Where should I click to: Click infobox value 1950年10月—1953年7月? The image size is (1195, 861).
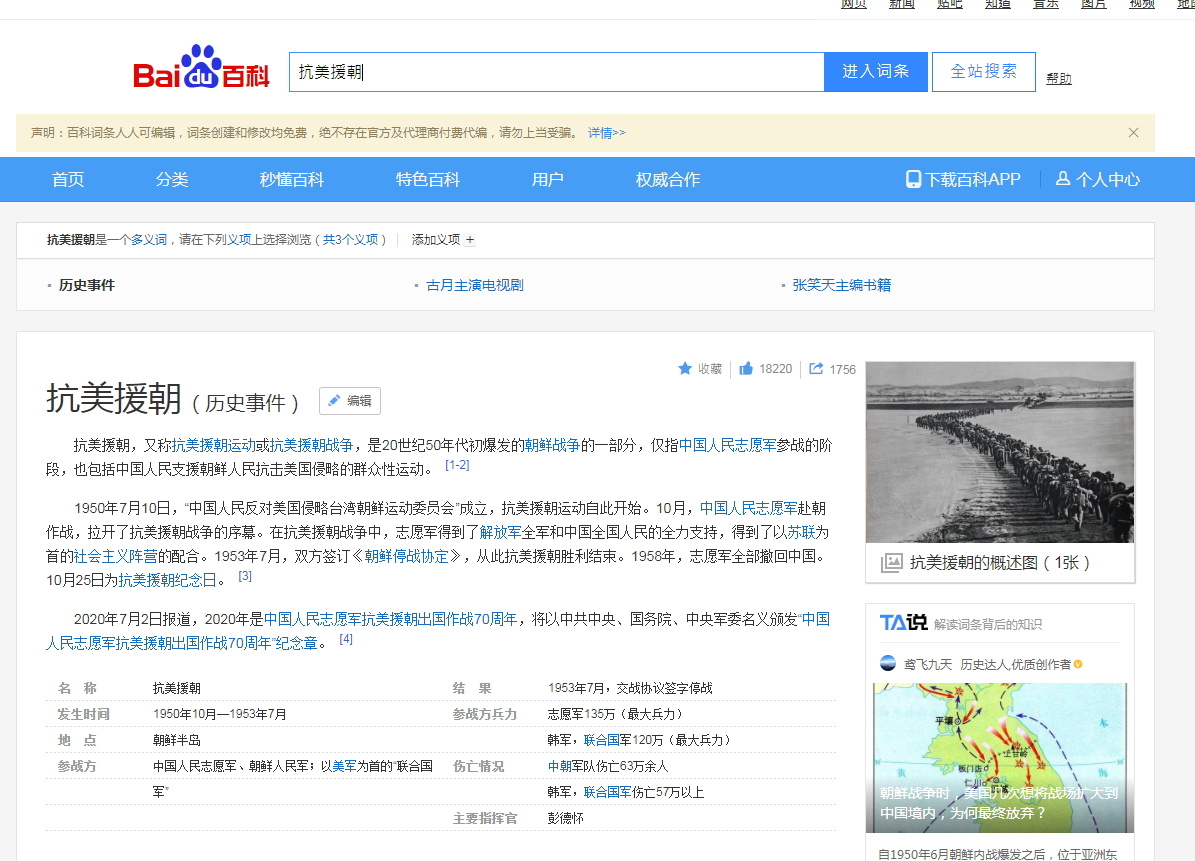tap(219, 714)
